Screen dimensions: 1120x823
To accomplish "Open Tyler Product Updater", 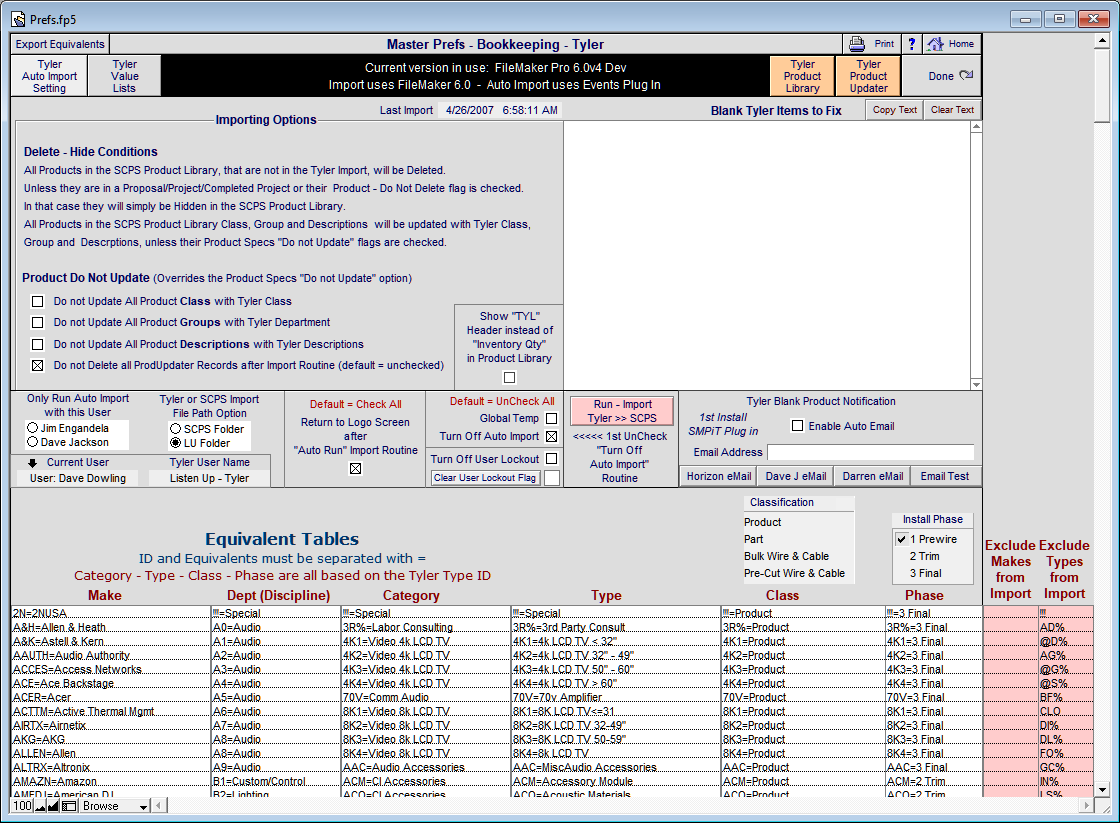I will (x=869, y=76).
